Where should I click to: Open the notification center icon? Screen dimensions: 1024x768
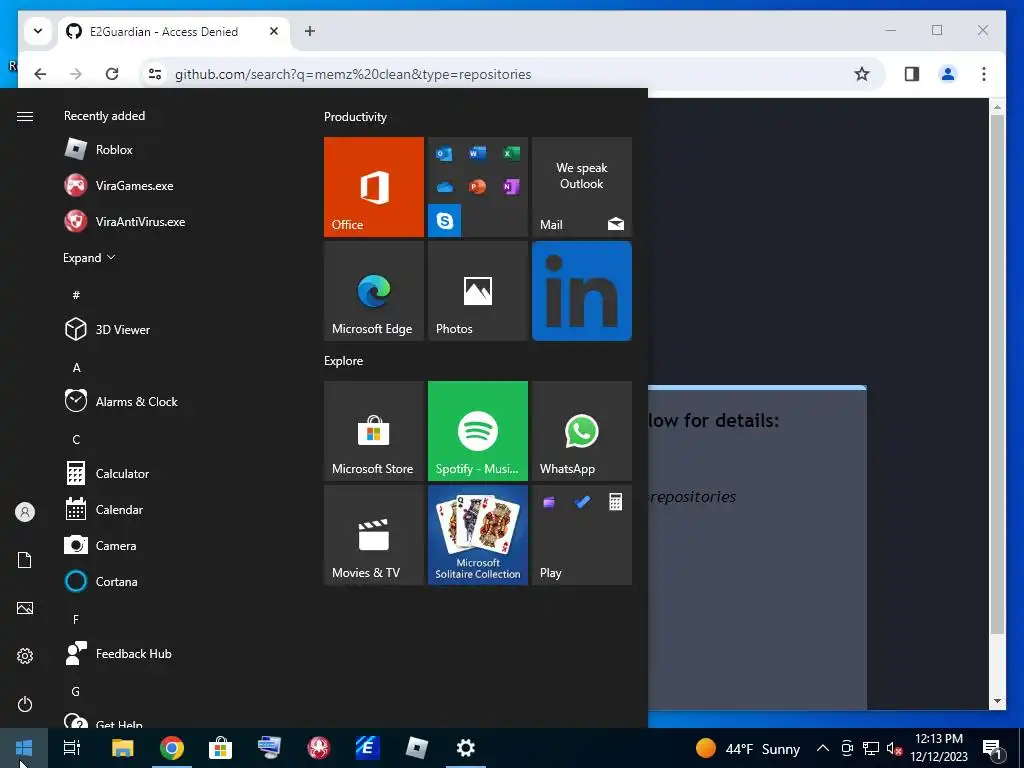(993, 748)
